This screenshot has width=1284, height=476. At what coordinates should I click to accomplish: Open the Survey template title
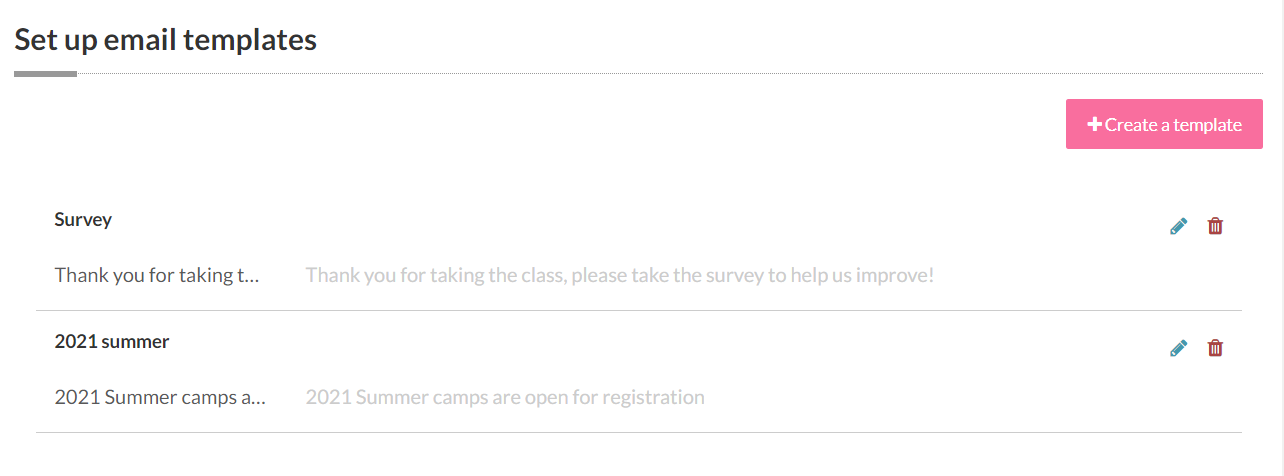[x=83, y=219]
